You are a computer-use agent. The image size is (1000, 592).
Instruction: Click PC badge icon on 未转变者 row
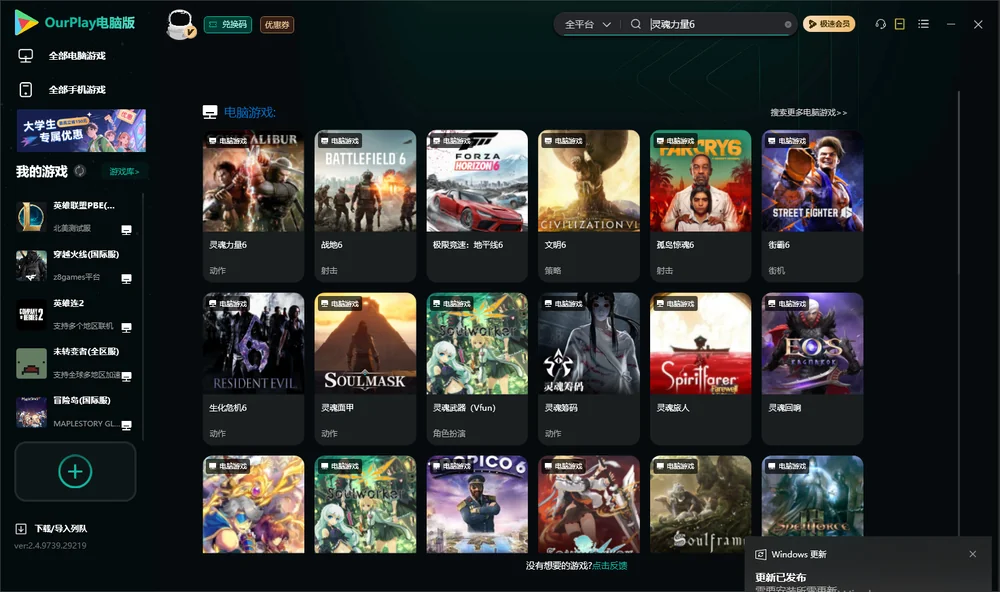tap(126, 376)
